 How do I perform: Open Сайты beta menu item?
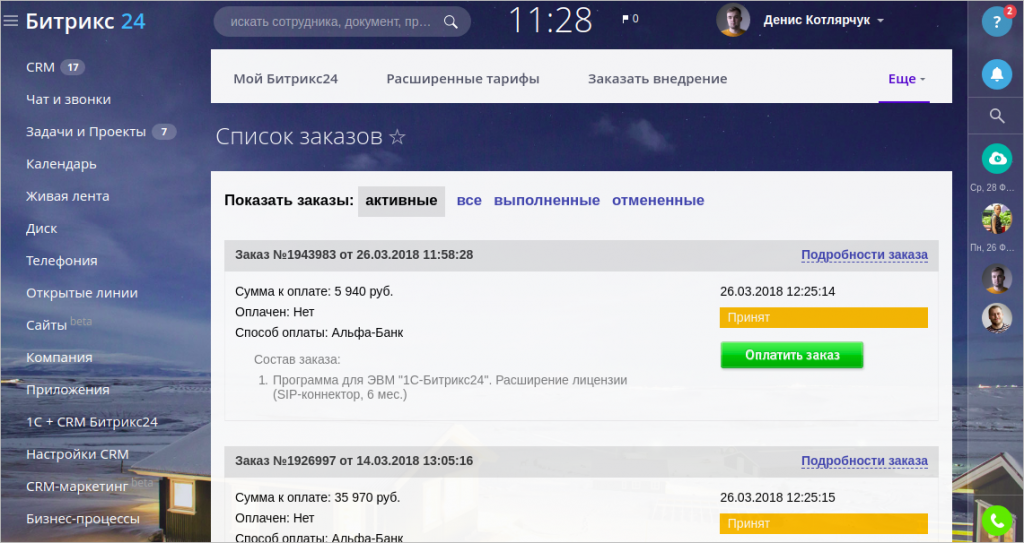[46, 325]
